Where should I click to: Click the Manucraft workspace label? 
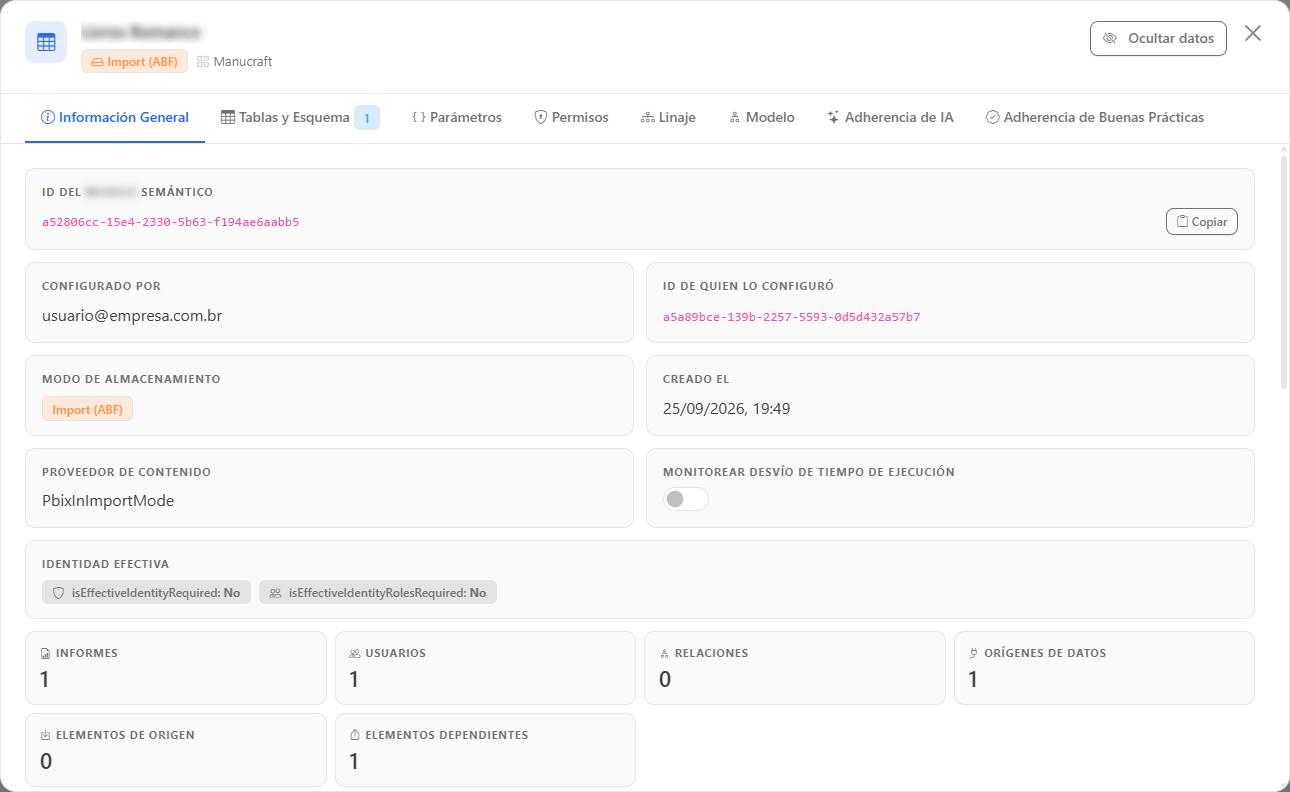pyautogui.click(x=243, y=62)
